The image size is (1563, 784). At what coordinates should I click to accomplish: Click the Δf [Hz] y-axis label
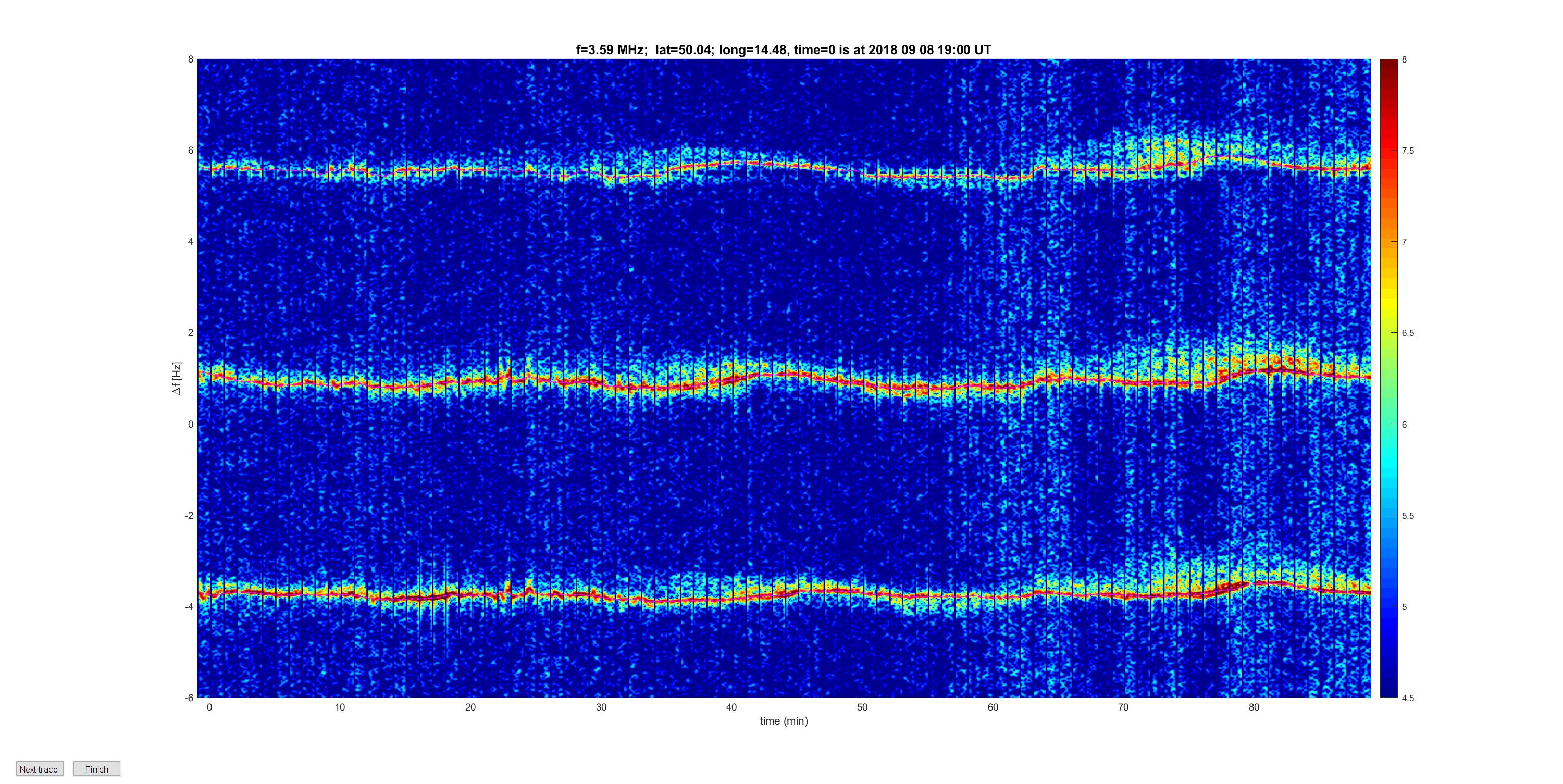177,379
